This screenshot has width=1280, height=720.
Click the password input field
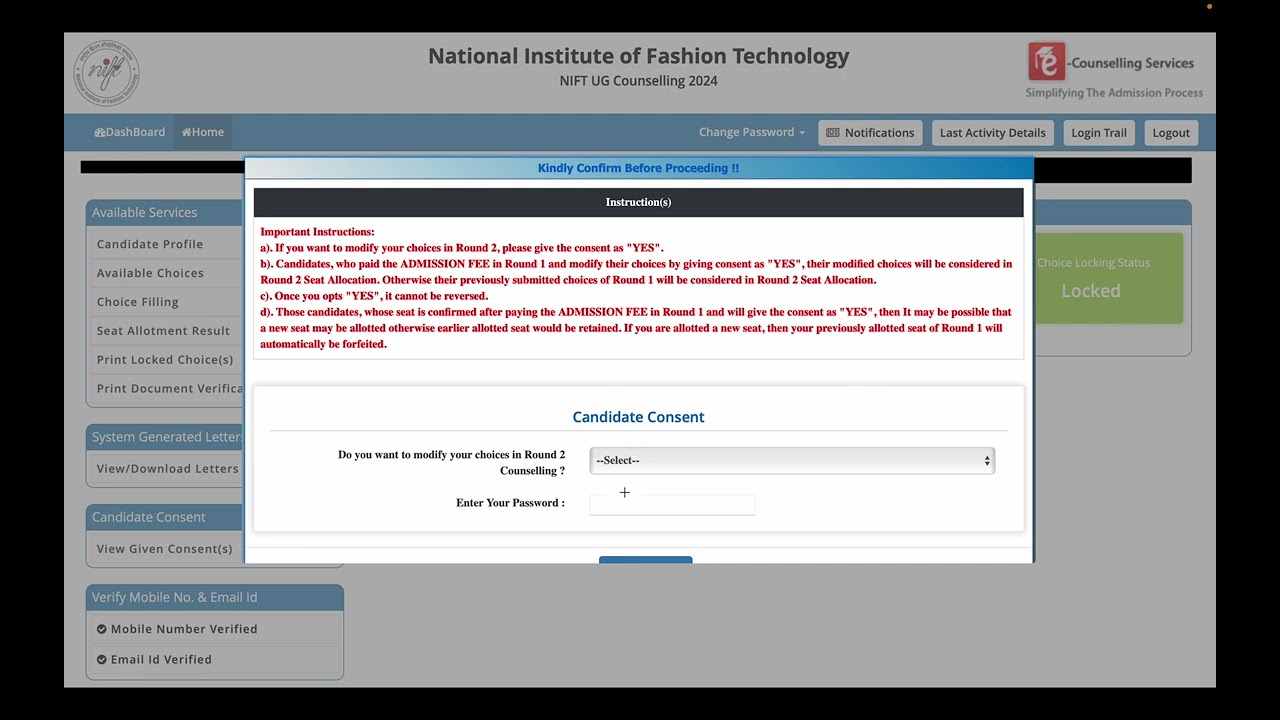(672, 505)
